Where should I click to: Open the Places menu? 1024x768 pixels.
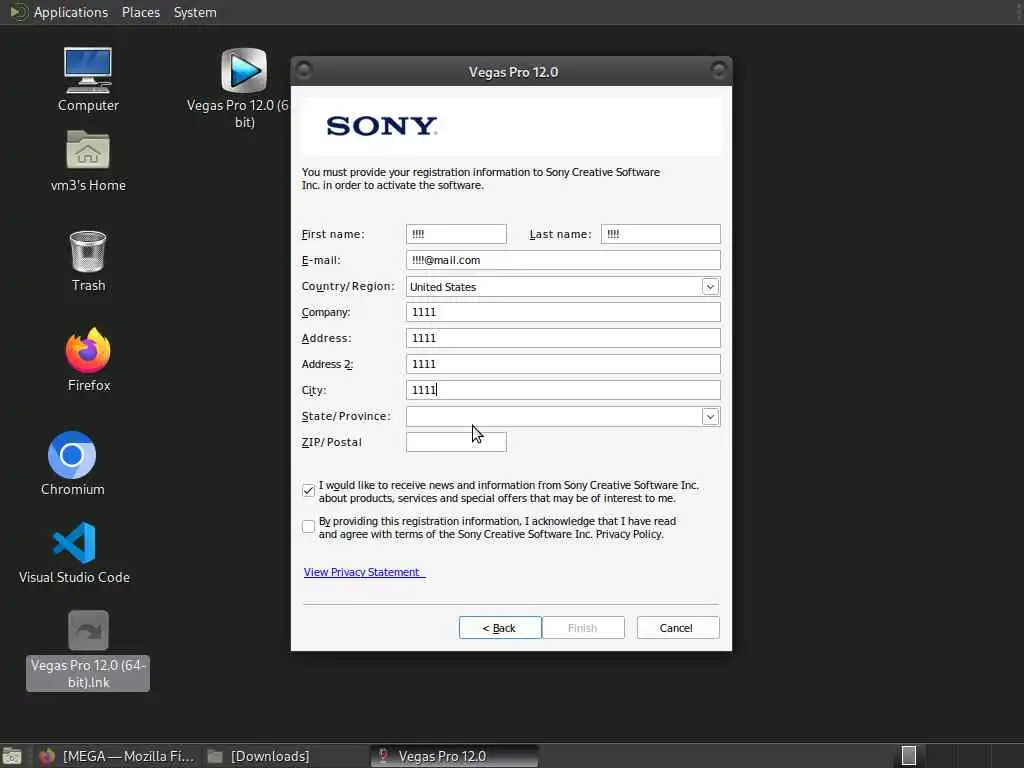tap(141, 12)
